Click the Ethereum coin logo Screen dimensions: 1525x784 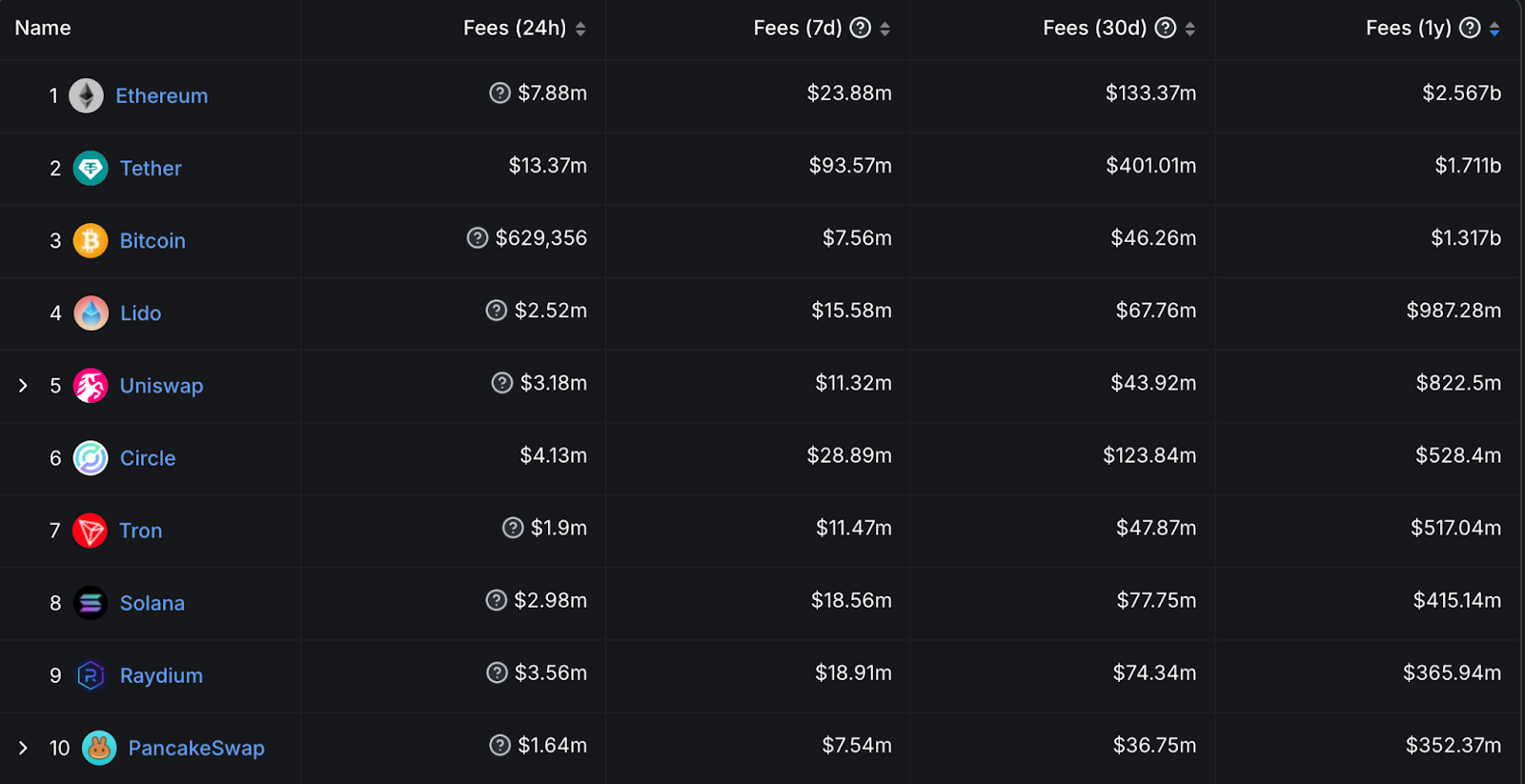pyautogui.click(x=86, y=95)
